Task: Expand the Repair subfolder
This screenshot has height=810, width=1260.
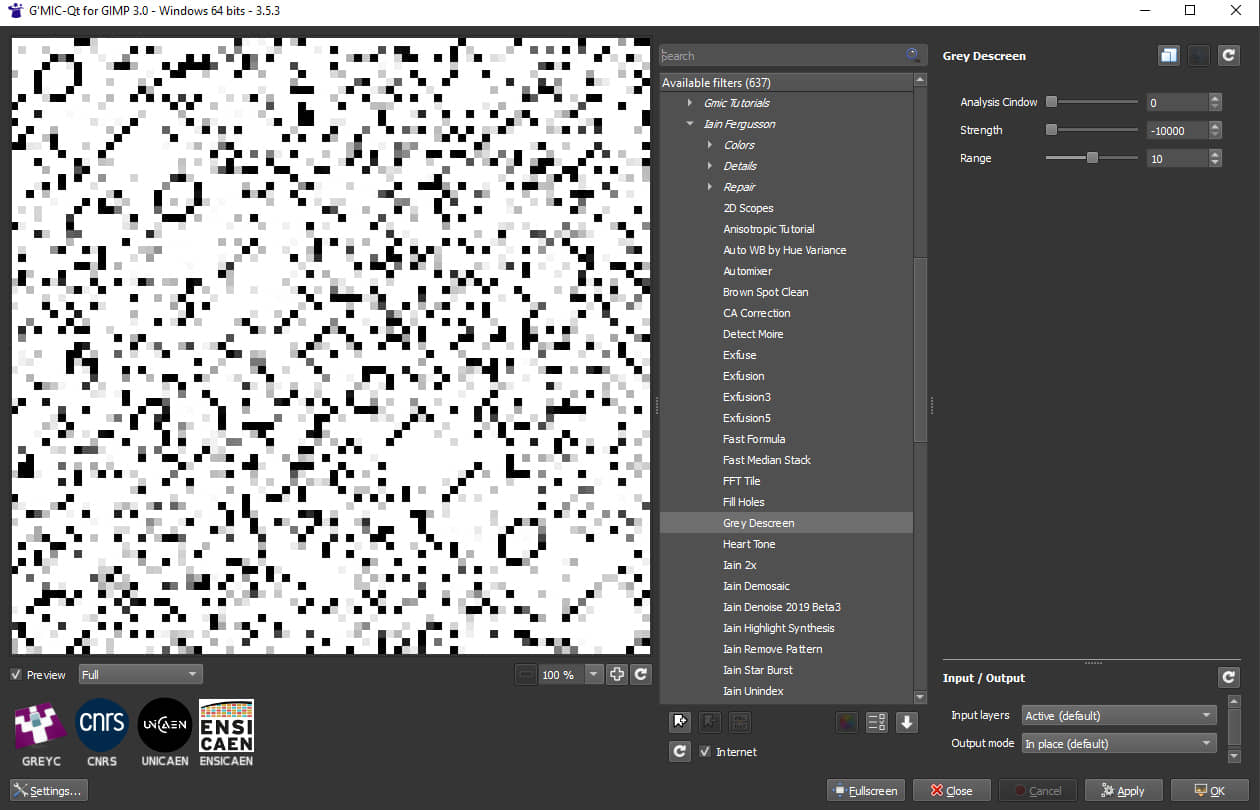Action: [x=710, y=187]
